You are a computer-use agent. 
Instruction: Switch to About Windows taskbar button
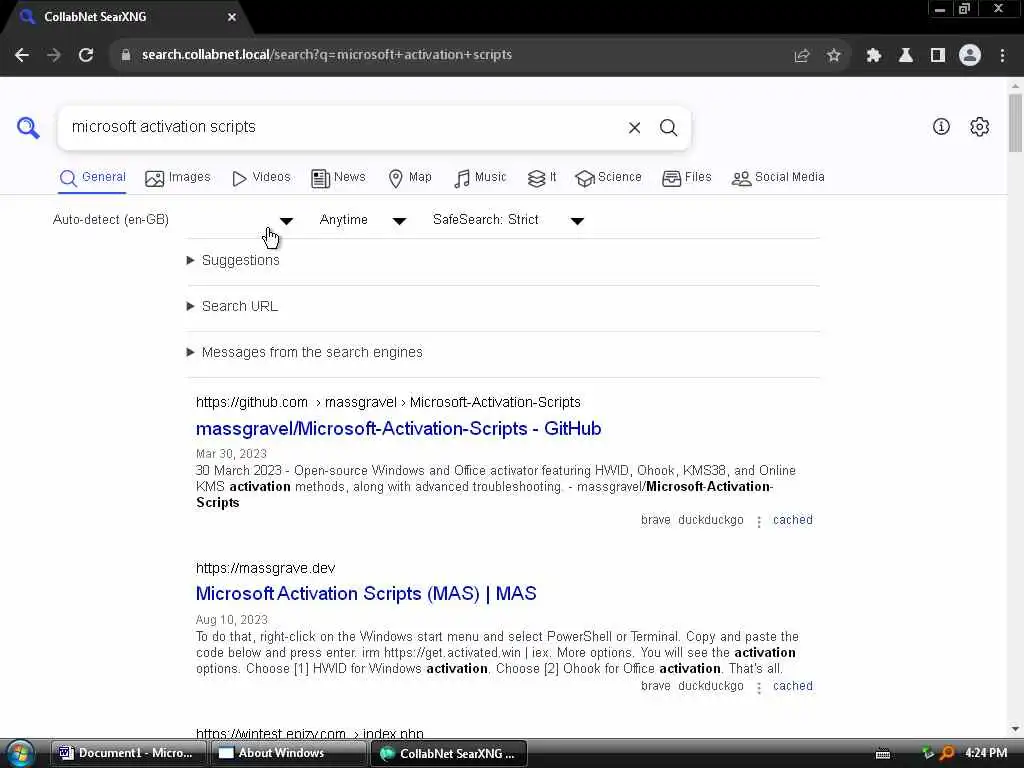pos(287,754)
